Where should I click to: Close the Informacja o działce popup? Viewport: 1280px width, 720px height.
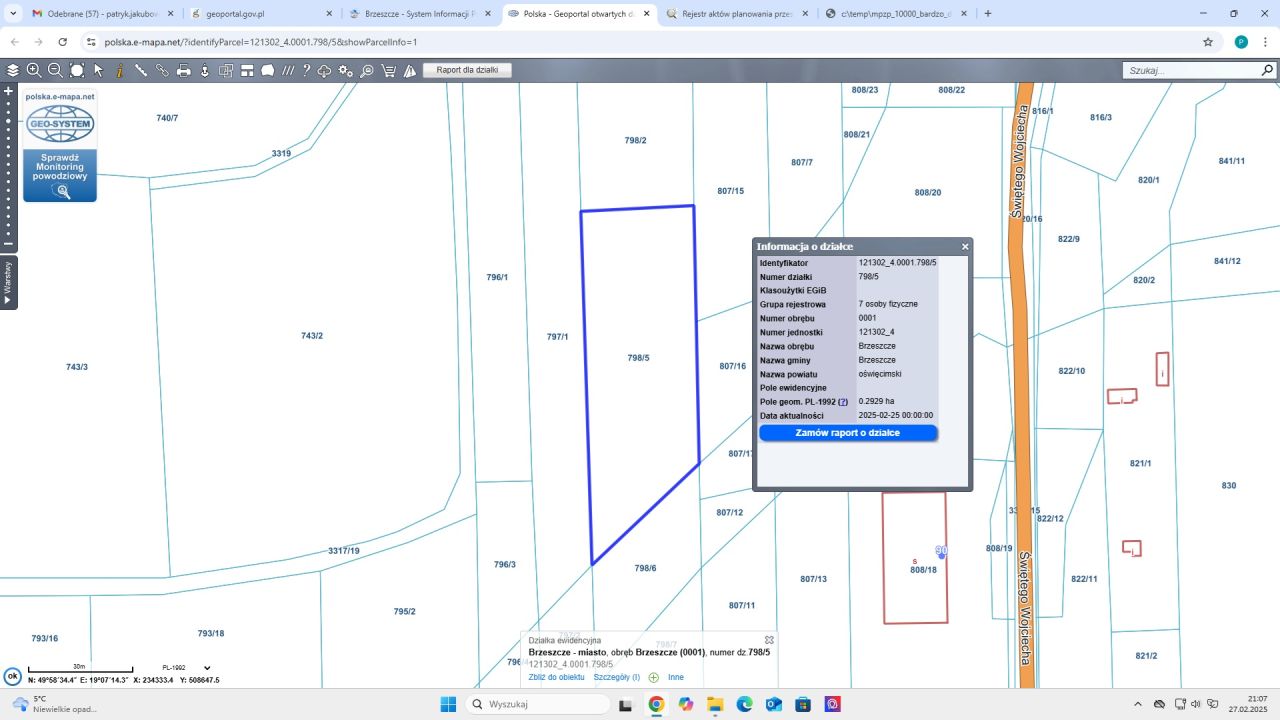[x=965, y=246]
